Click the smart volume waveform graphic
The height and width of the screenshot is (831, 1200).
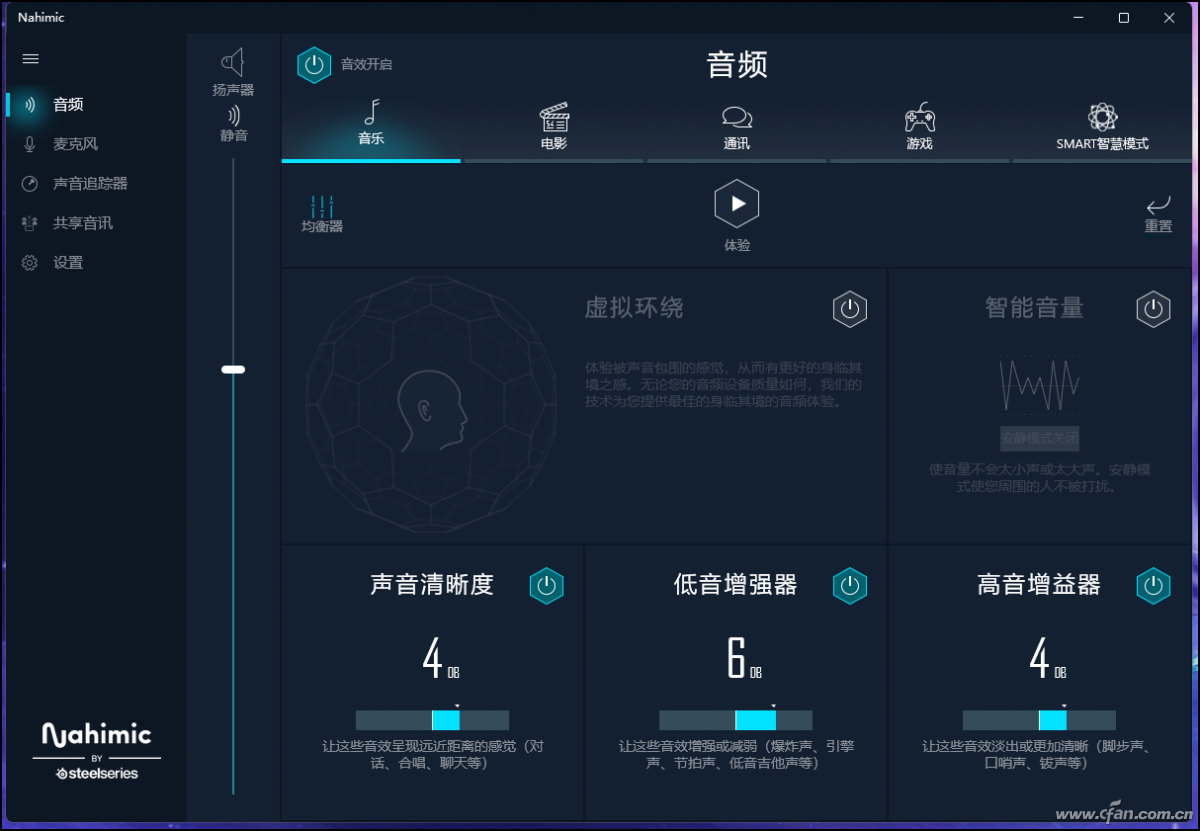(x=1040, y=384)
